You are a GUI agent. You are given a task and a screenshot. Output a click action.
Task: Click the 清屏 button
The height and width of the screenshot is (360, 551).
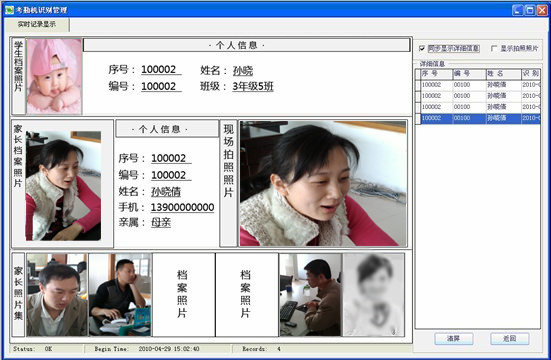tap(453, 339)
